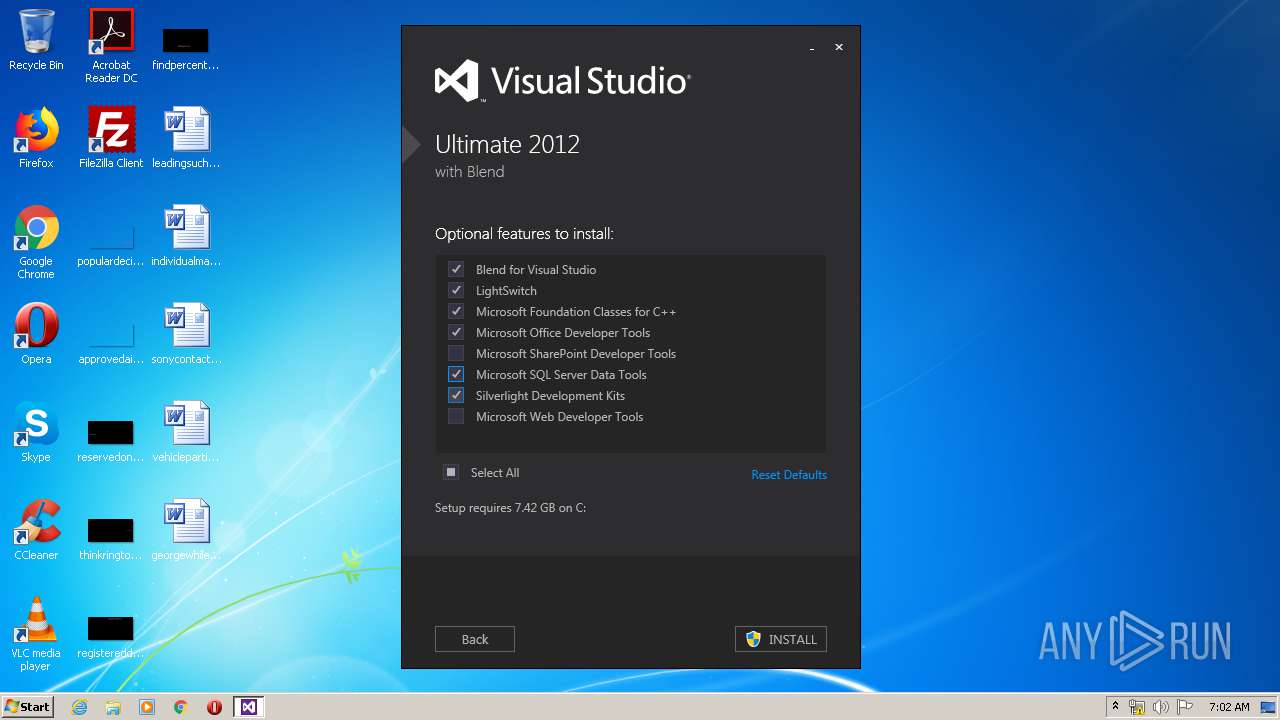The width and height of the screenshot is (1280, 720).
Task: Click Opera icon in taskbar
Action: (214, 707)
